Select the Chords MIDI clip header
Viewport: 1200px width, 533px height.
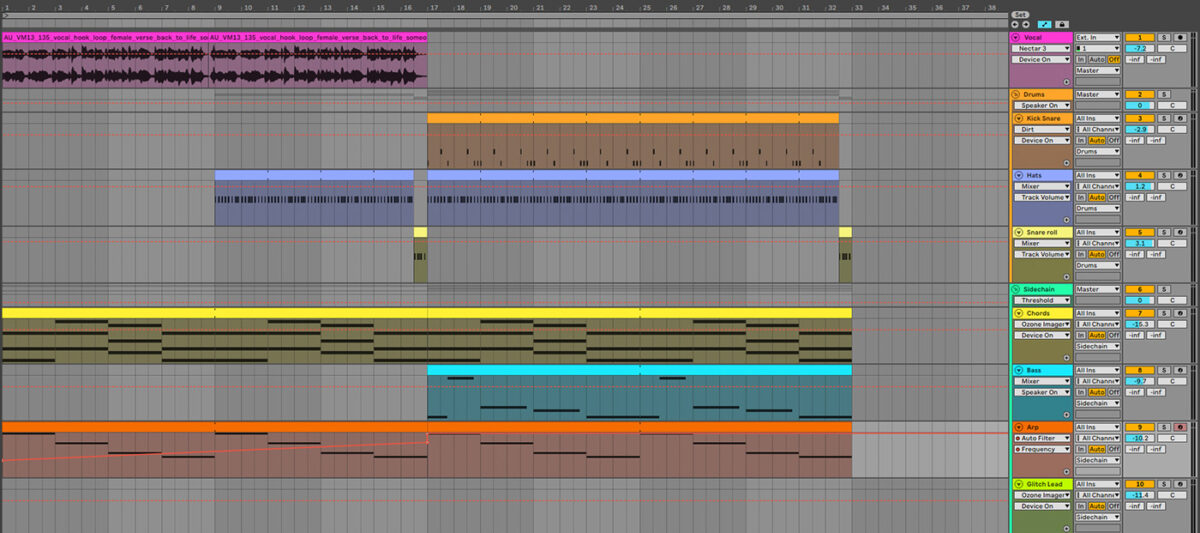coord(427,313)
